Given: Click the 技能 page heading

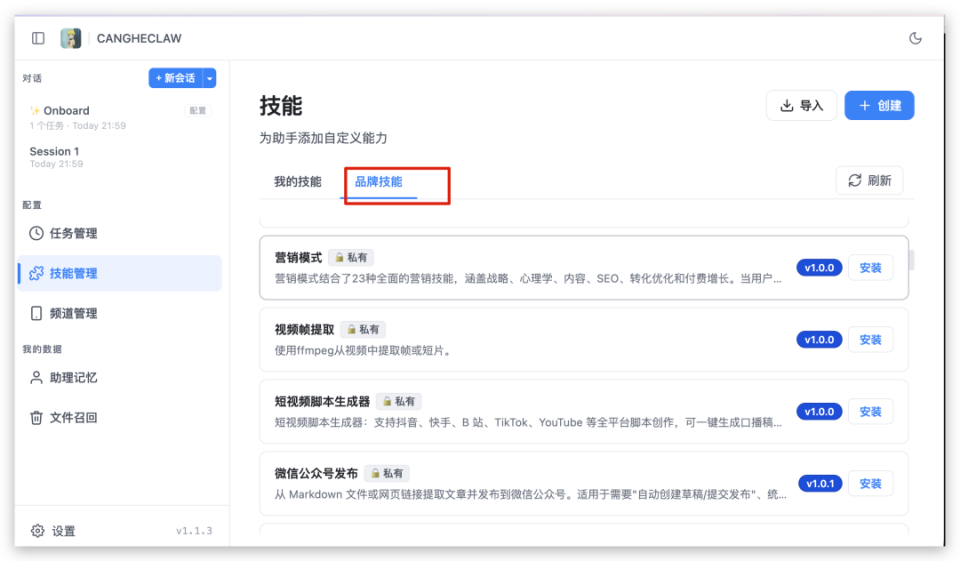Looking at the screenshot, I should point(280,106).
